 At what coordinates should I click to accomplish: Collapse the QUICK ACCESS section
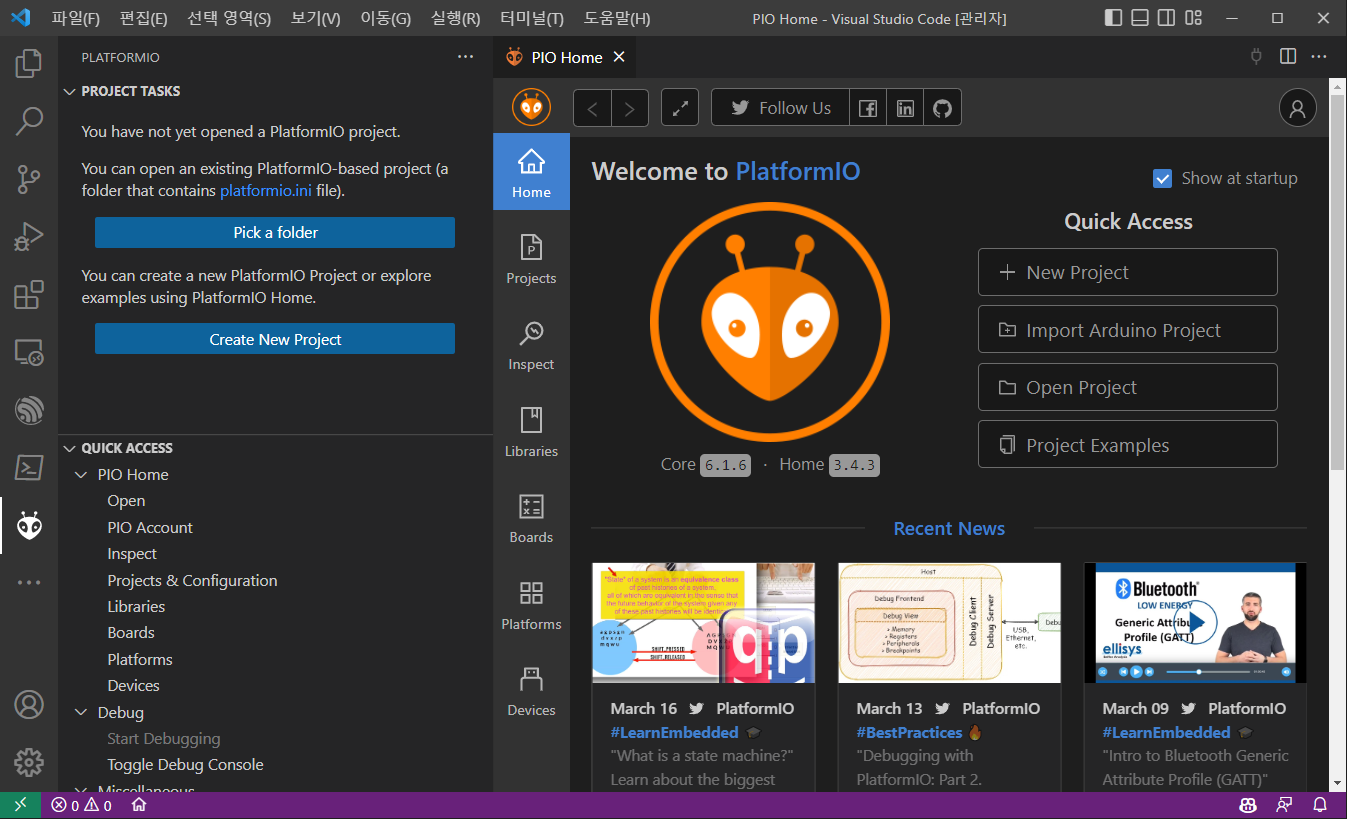tap(69, 448)
